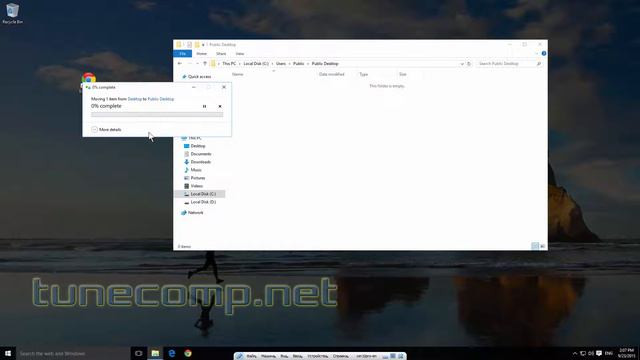Launch Microsoft Edge from taskbar
Screen dimensions: 640x360
[x=172, y=353]
